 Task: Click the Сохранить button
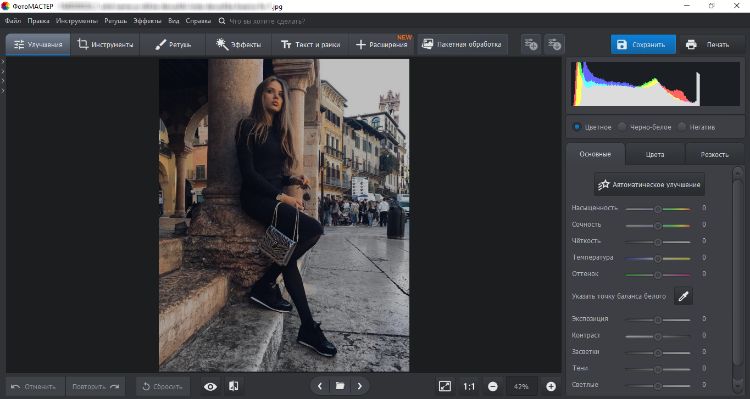pos(643,44)
